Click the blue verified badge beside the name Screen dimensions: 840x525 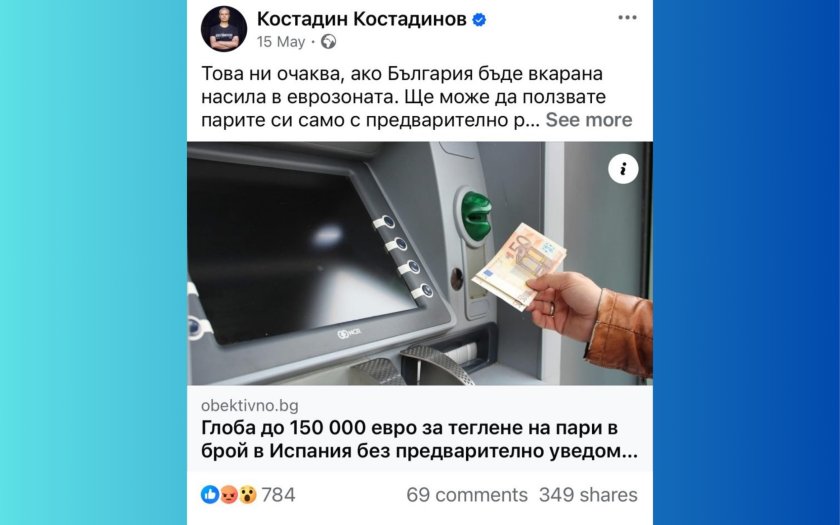[479, 20]
